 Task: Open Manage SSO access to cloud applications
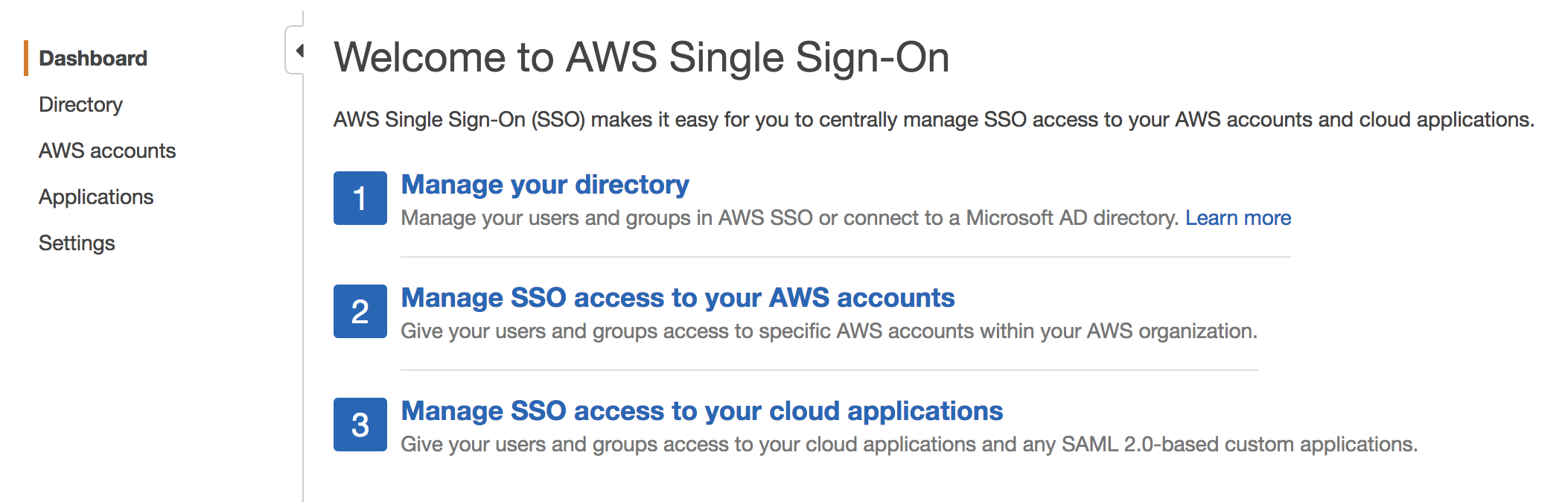point(701,410)
